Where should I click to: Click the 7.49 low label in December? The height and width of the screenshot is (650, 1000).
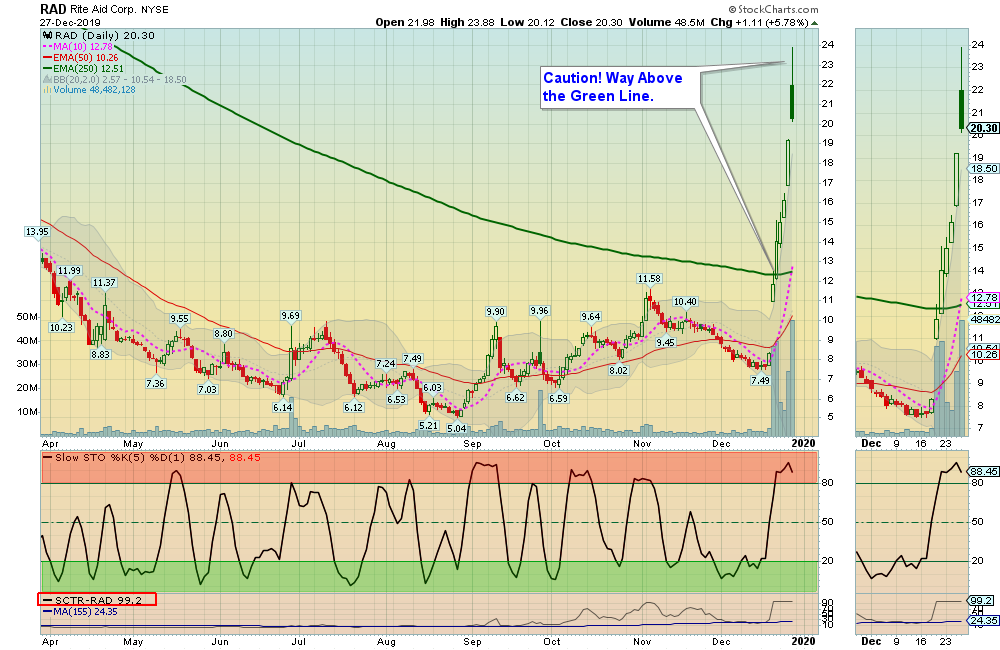pyautogui.click(x=760, y=380)
